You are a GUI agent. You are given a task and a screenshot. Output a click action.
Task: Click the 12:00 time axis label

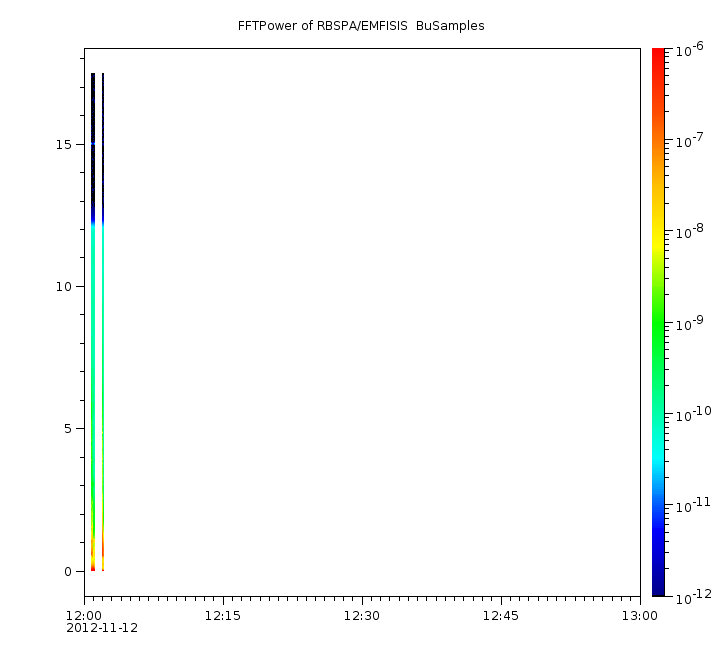pyautogui.click(x=84, y=616)
